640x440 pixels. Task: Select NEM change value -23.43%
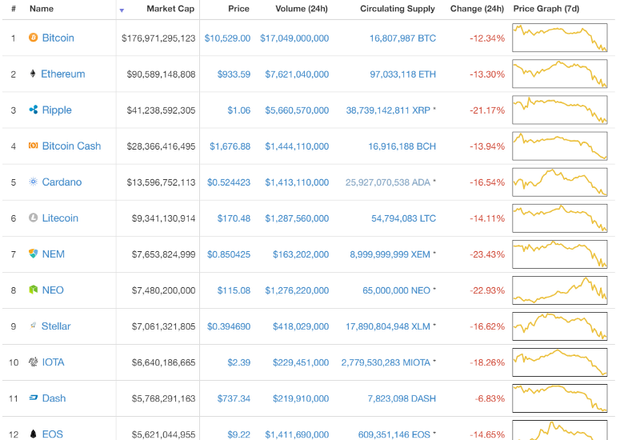pyautogui.click(x=487, y=254)
